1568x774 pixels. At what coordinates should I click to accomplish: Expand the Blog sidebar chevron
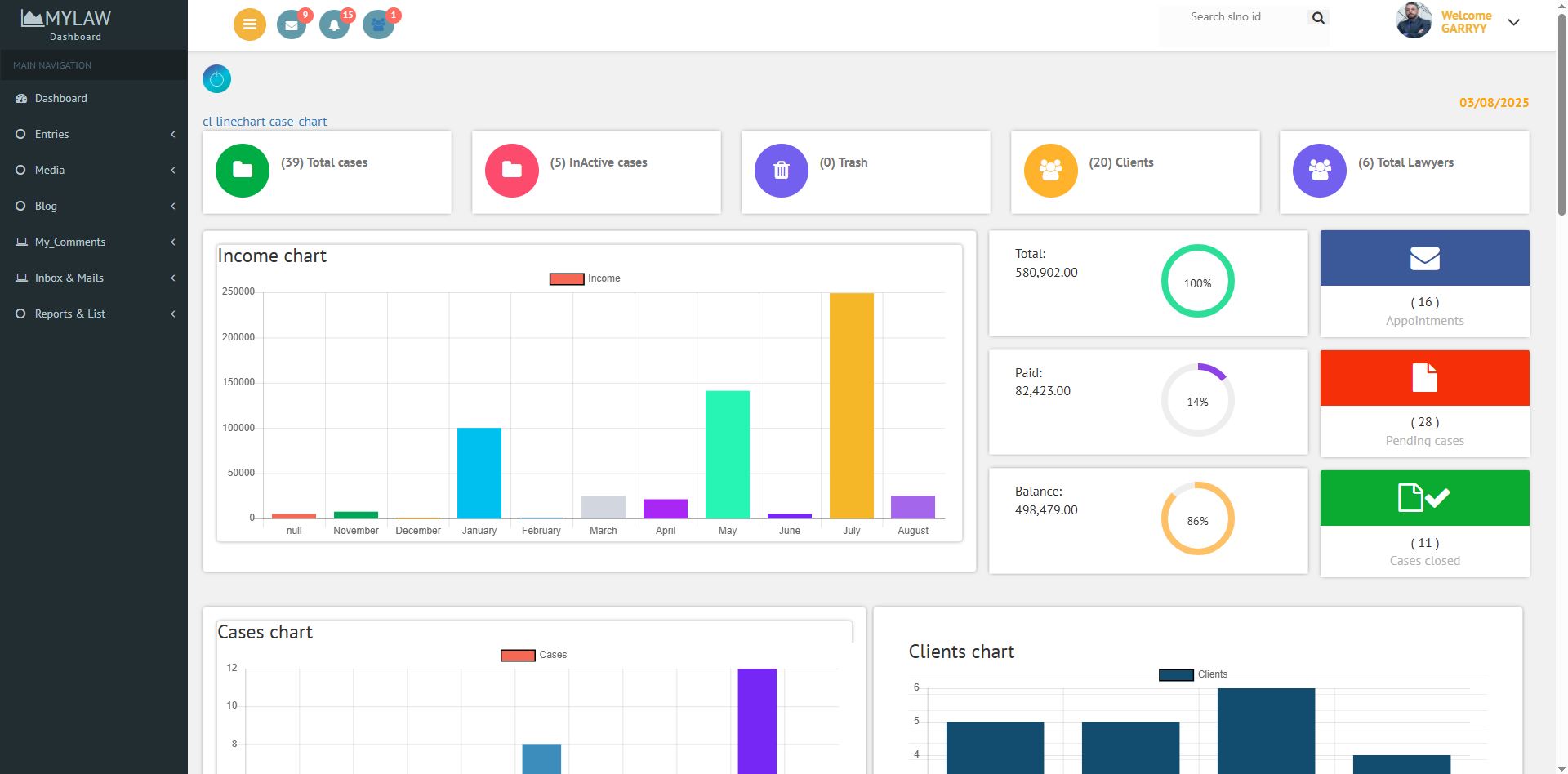click(173, 206)
